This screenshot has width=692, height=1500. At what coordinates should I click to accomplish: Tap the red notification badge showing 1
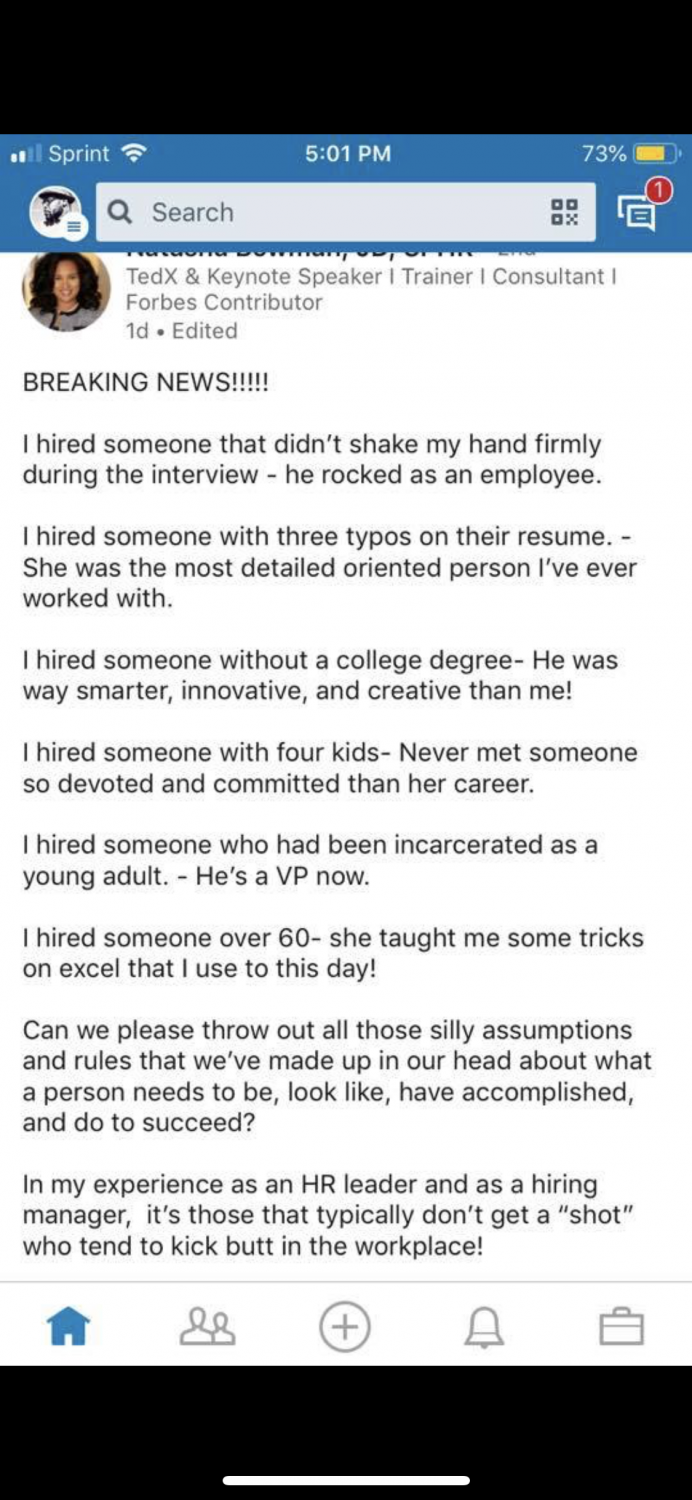(658, 189)
